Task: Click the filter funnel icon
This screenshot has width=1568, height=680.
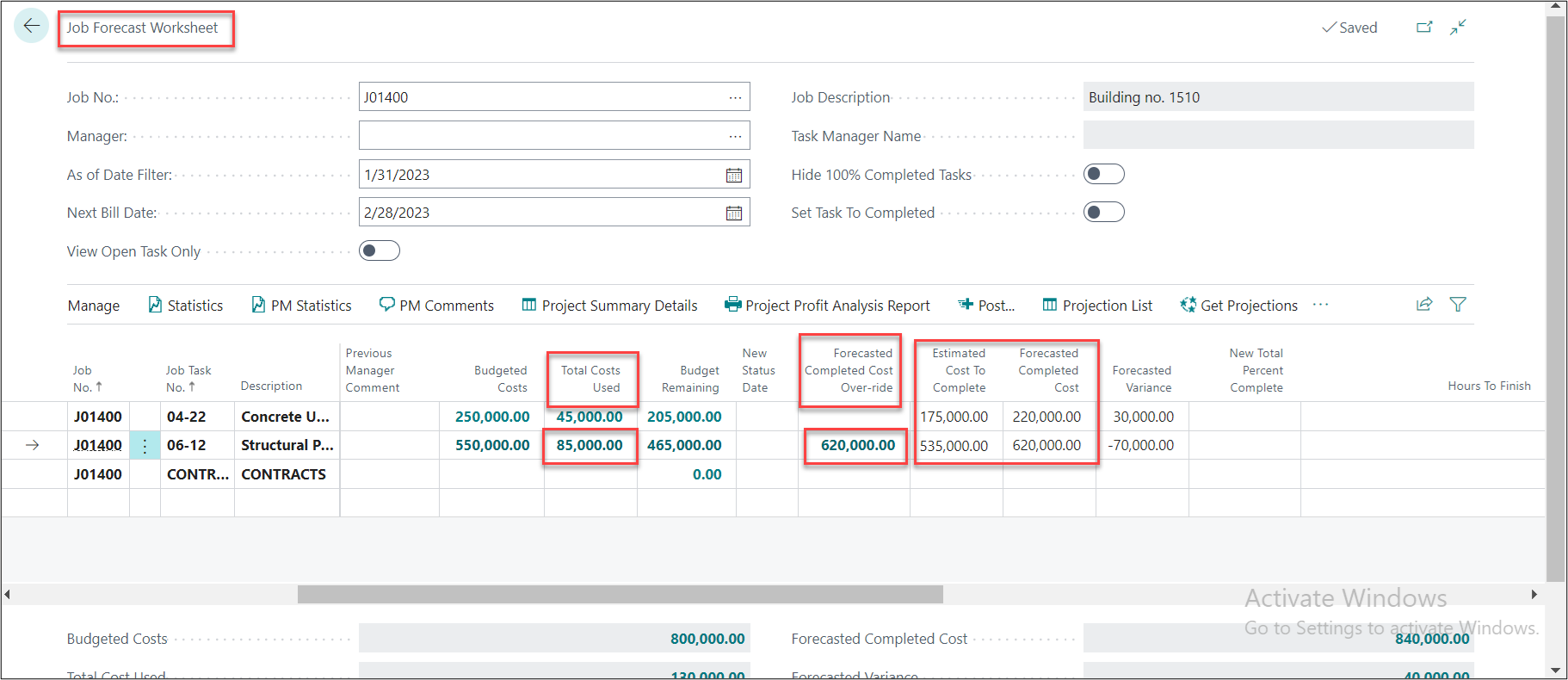Action: click(1458, 305)
